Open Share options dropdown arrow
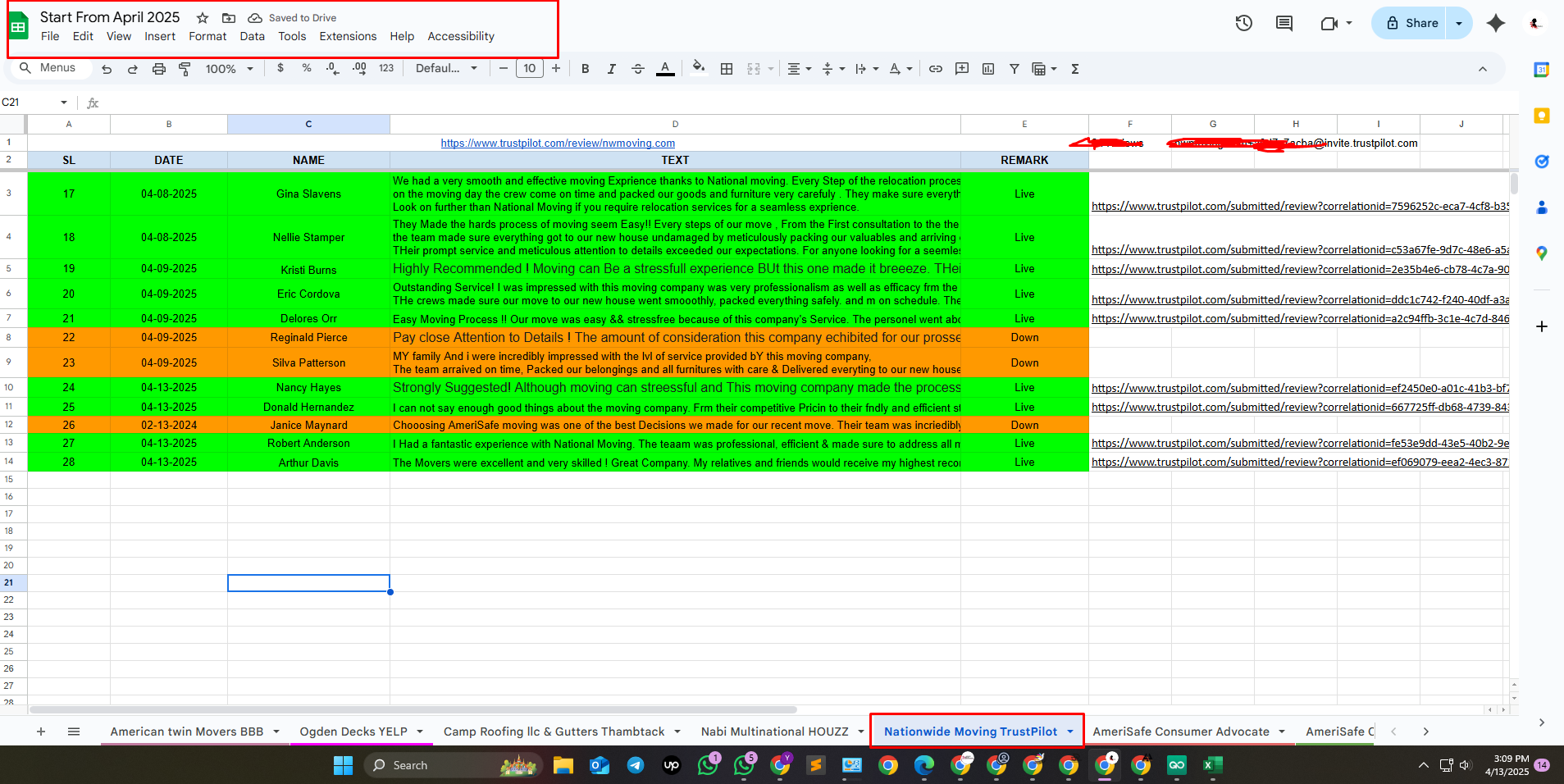Screen dimensions: 1564x784 click(x=1459, y=23)
